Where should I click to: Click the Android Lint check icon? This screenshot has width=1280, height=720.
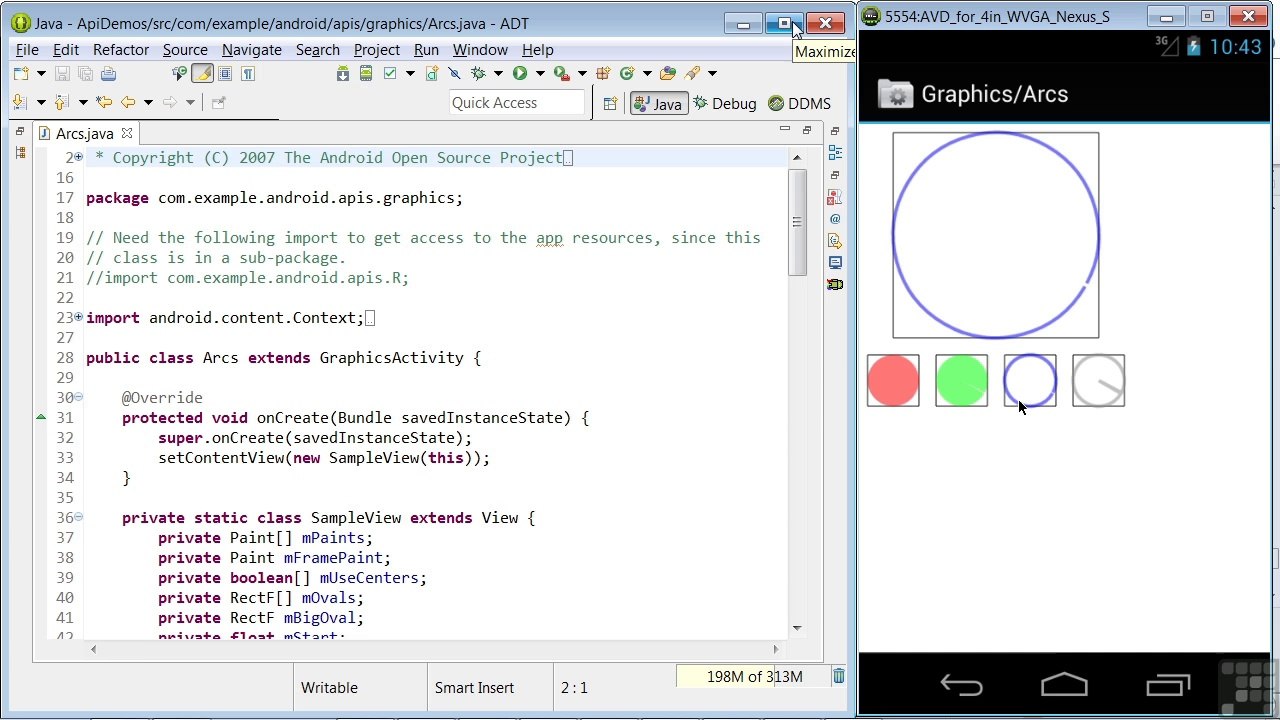(391, 73)
